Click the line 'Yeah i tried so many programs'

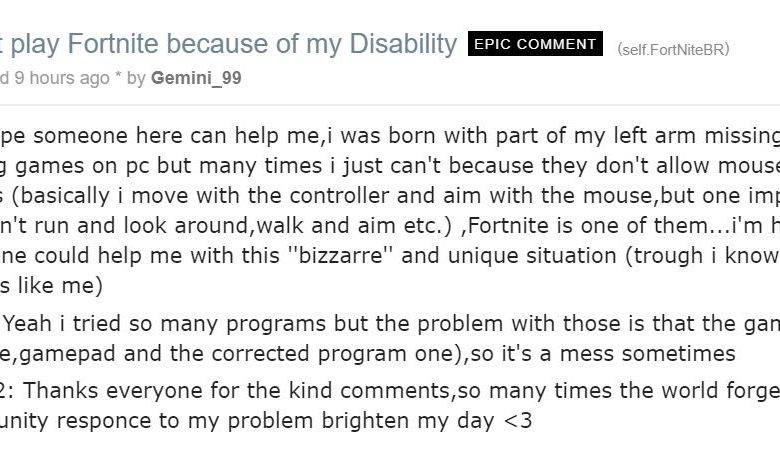390,324
